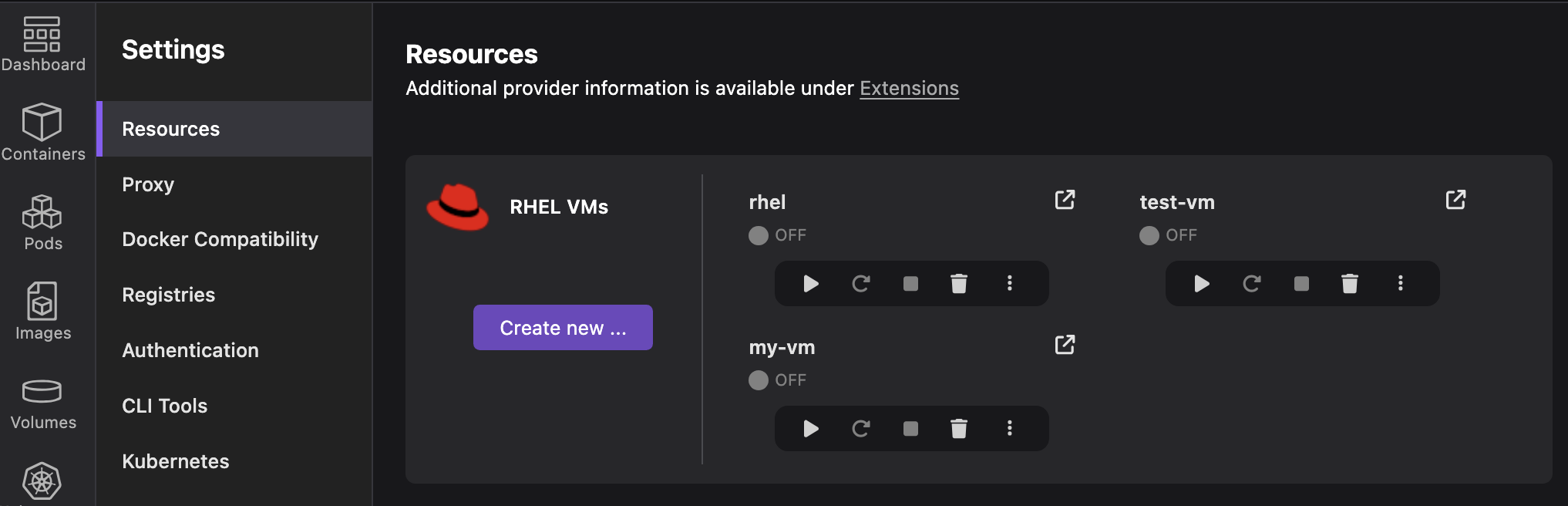Navigate to Images section
This screenshot has height=506, width=1568.
click(43, 312)
